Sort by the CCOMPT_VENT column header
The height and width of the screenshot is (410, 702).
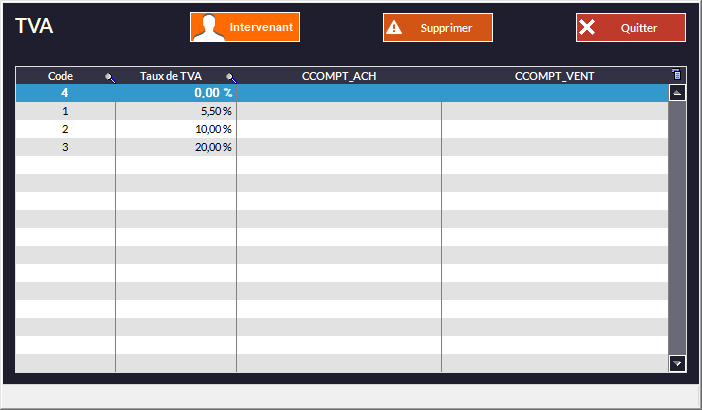[555, 76]
